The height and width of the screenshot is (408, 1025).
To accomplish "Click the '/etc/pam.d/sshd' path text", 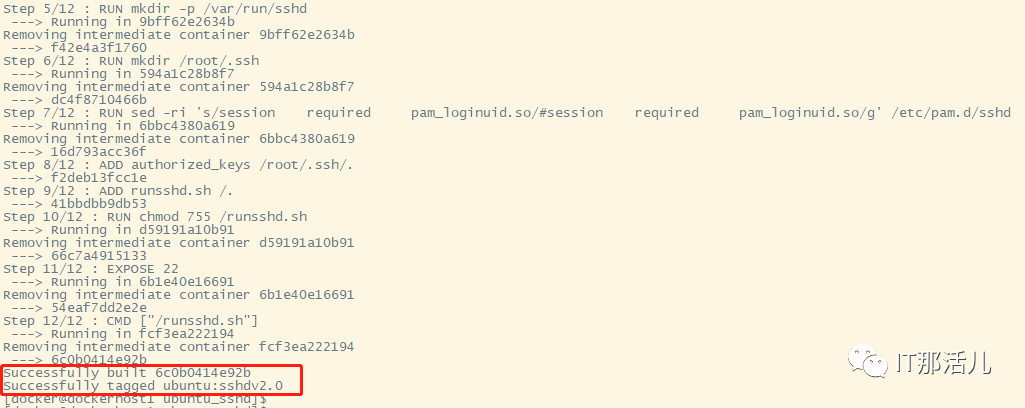I will tap(951, 112).
